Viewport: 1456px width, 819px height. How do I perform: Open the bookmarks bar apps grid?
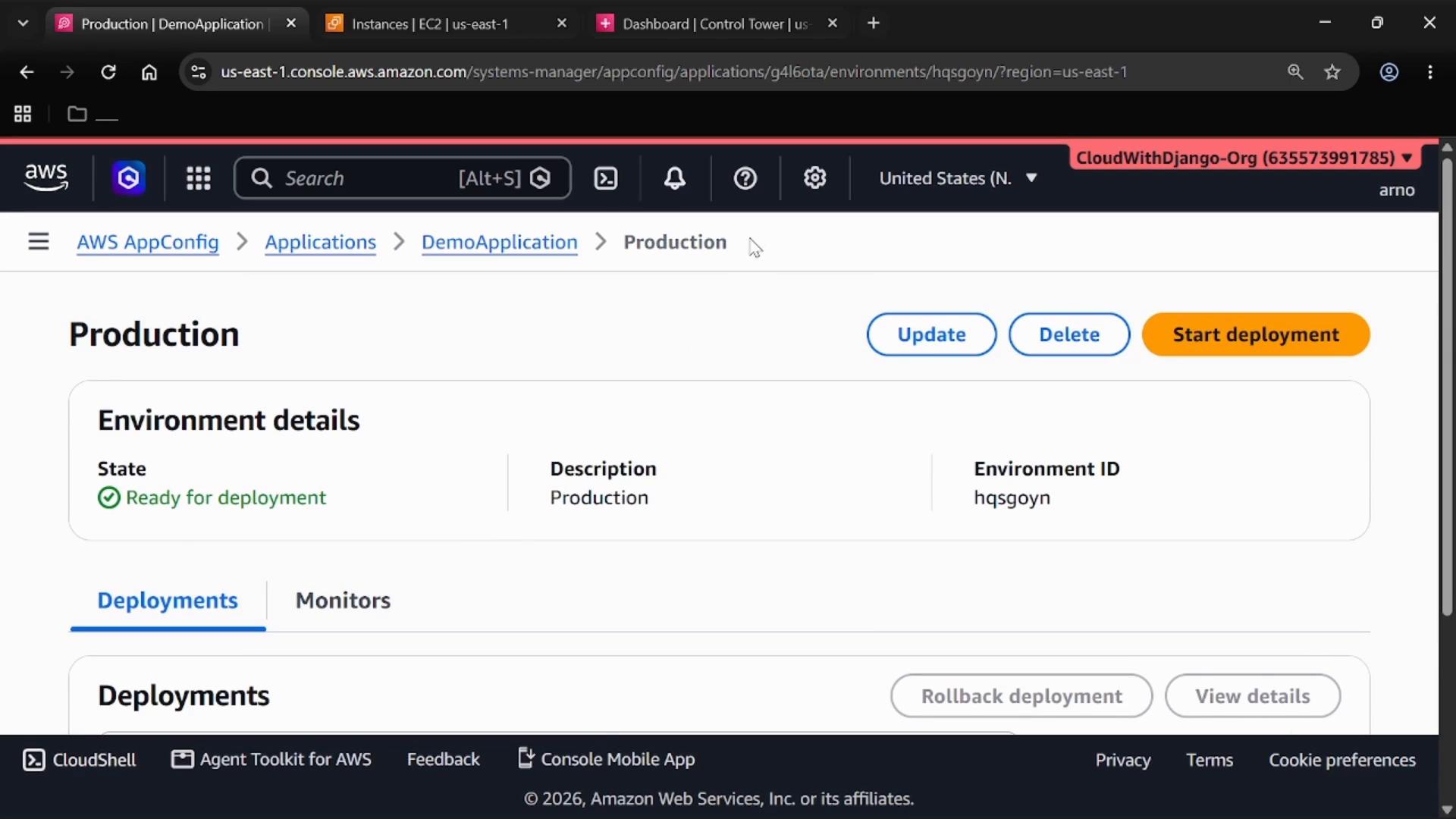tap(23, 114)
